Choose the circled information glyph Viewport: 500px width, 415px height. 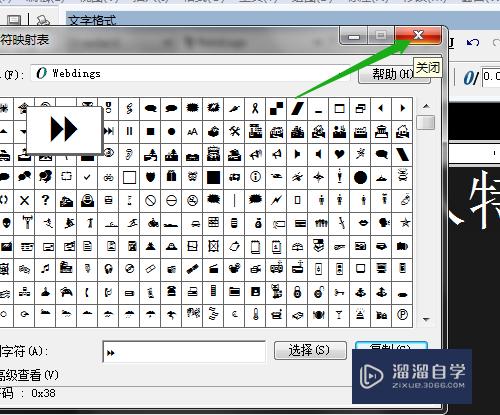tap(255, 177)
